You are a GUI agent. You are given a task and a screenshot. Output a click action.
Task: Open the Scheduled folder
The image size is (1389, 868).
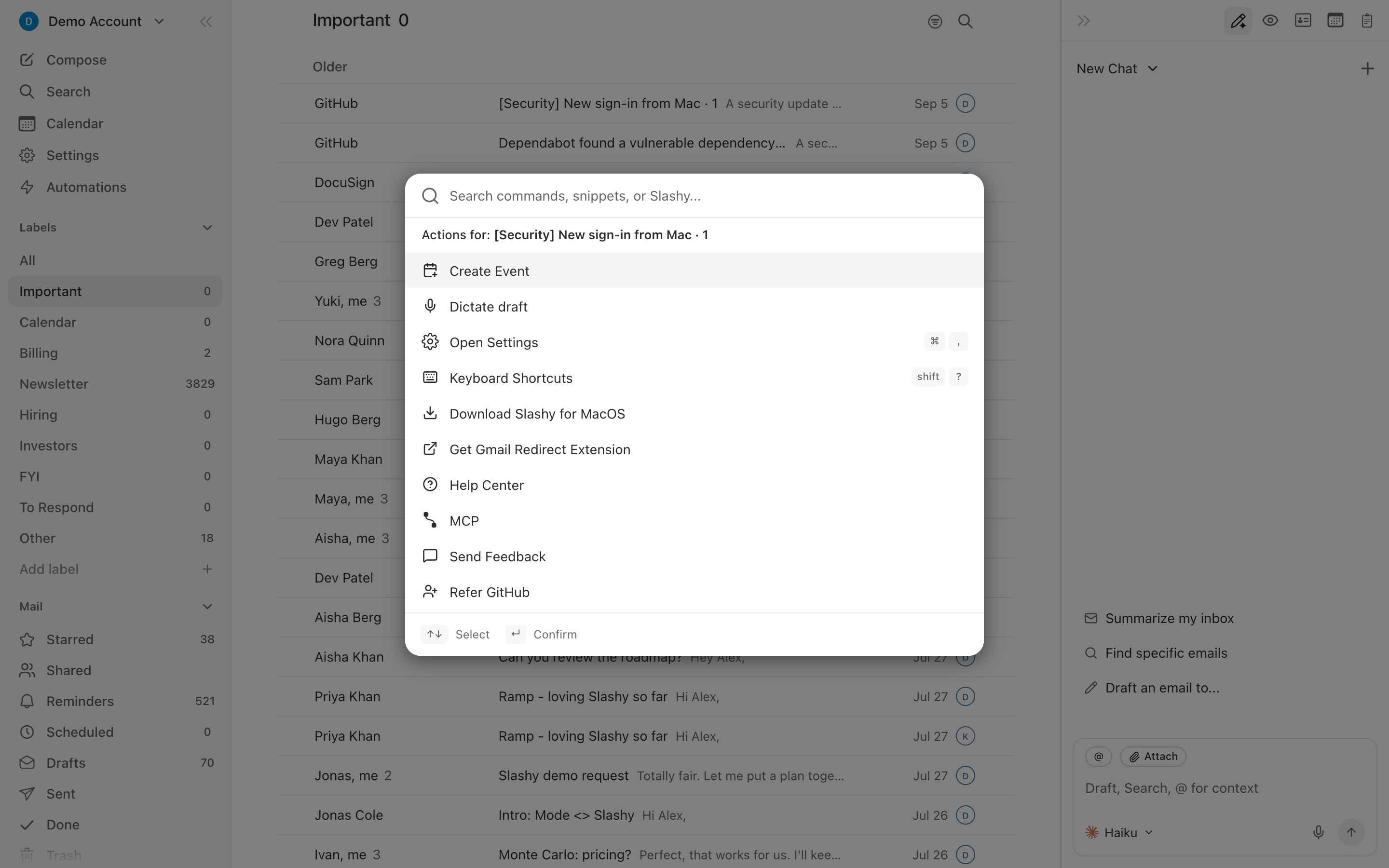[115, 732]
